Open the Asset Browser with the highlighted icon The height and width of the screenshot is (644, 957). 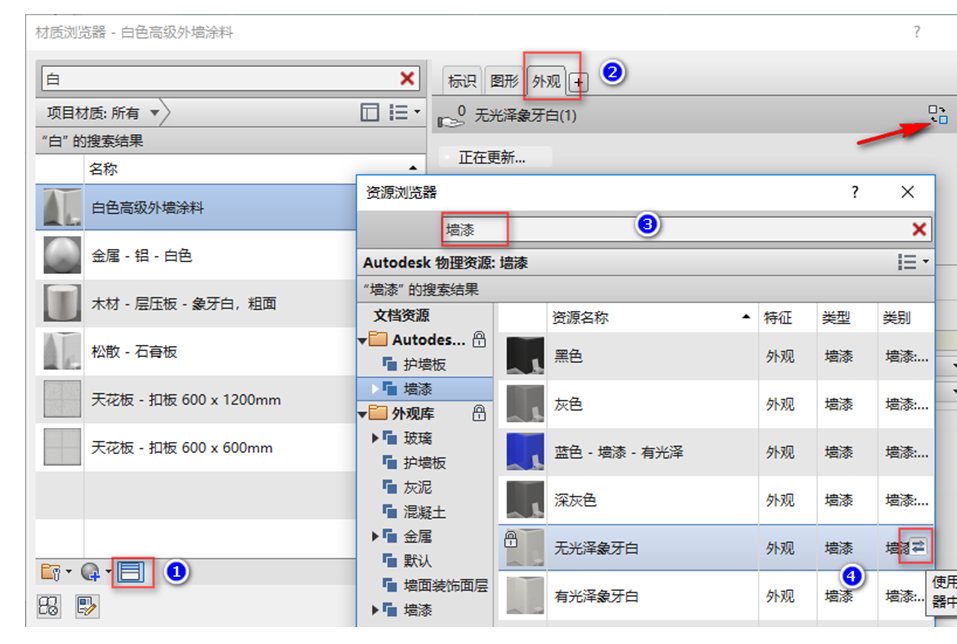pos(133,573)
